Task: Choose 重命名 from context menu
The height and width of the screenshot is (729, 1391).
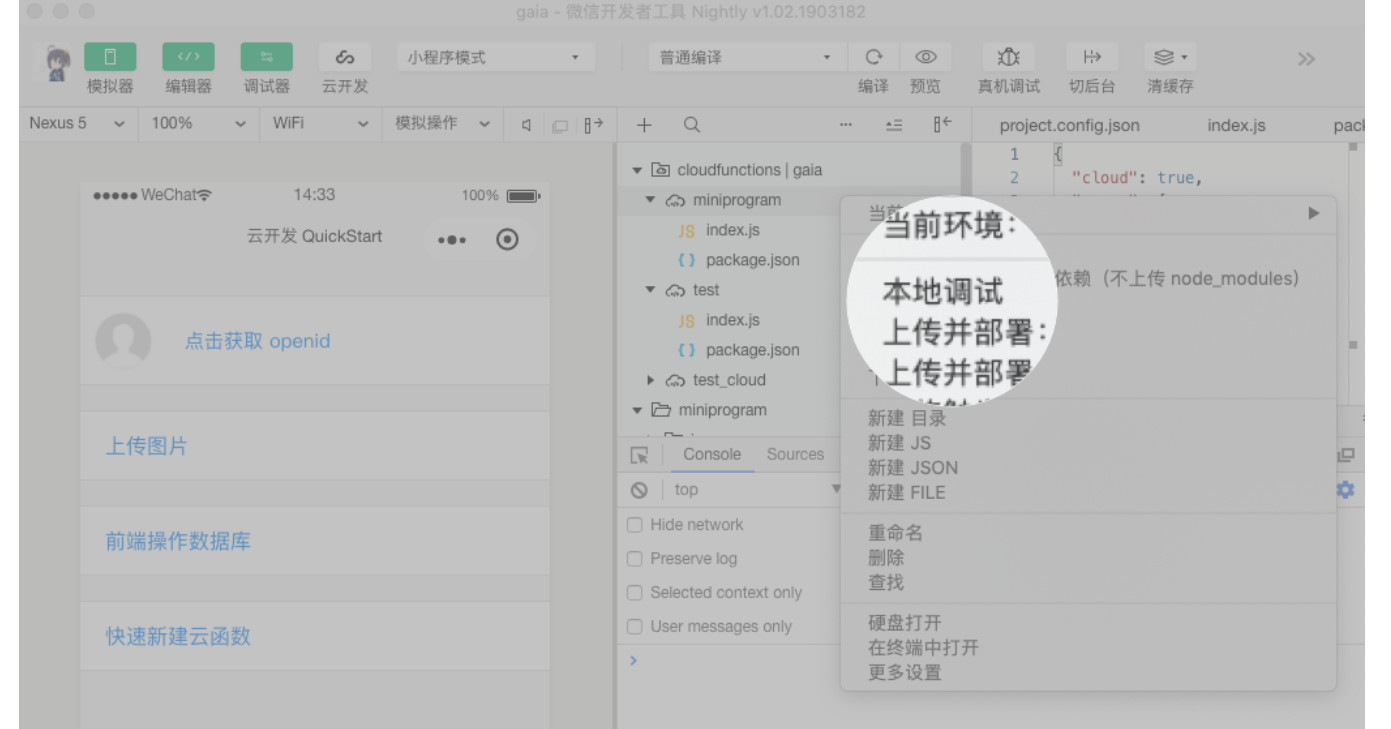Action: (x=896, y=533)
